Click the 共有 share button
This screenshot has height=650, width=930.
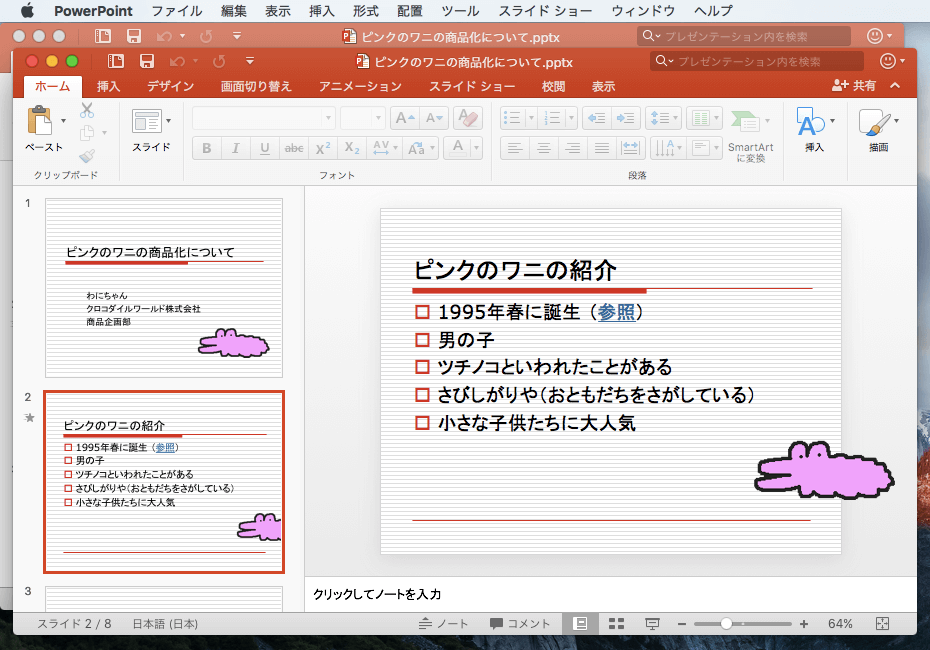click(853, 85)
